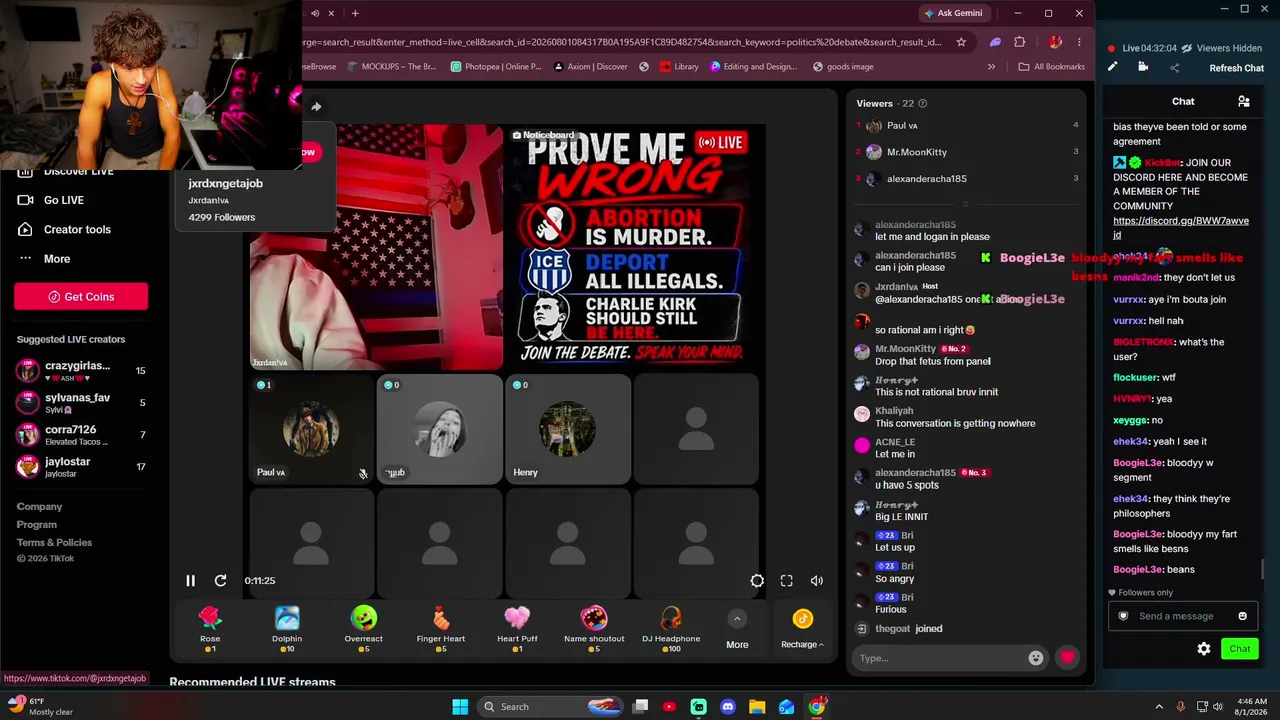Screen dimensions: 1280x720
Task: Open the Program footer link
Action: click(x=37, y=525)
